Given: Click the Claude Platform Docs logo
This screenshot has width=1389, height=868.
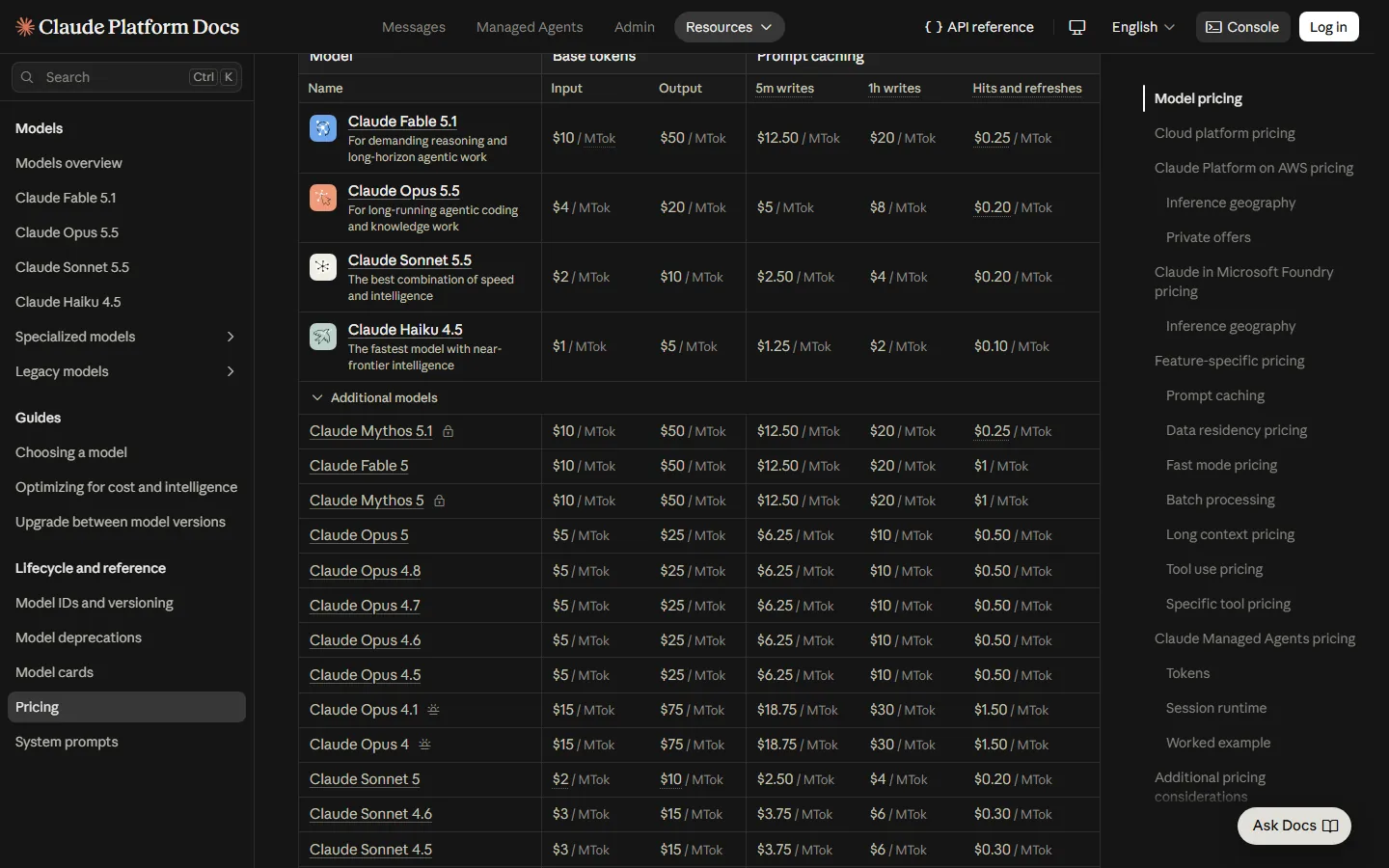Looking at the screenshot, I should 127,27.
